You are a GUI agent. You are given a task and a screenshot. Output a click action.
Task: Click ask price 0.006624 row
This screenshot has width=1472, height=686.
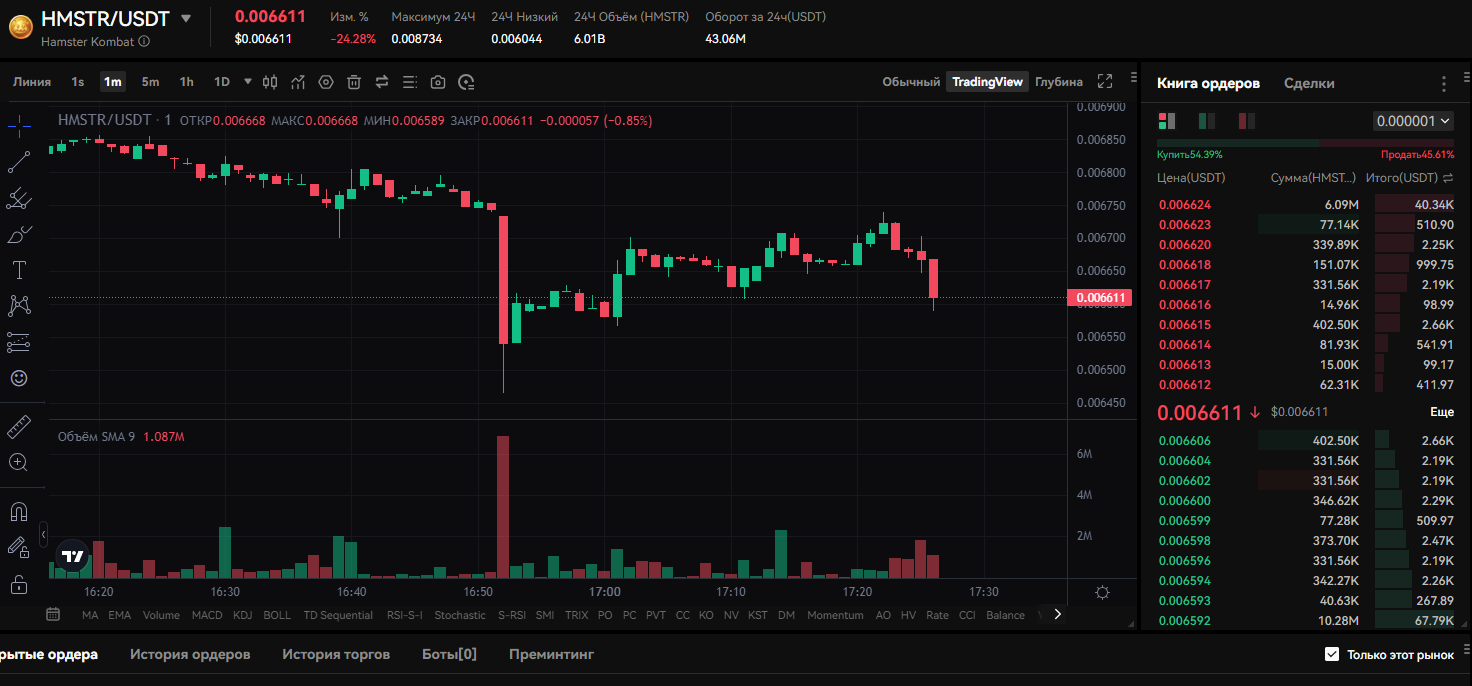pyautogui.click(x=1305, y=204)
